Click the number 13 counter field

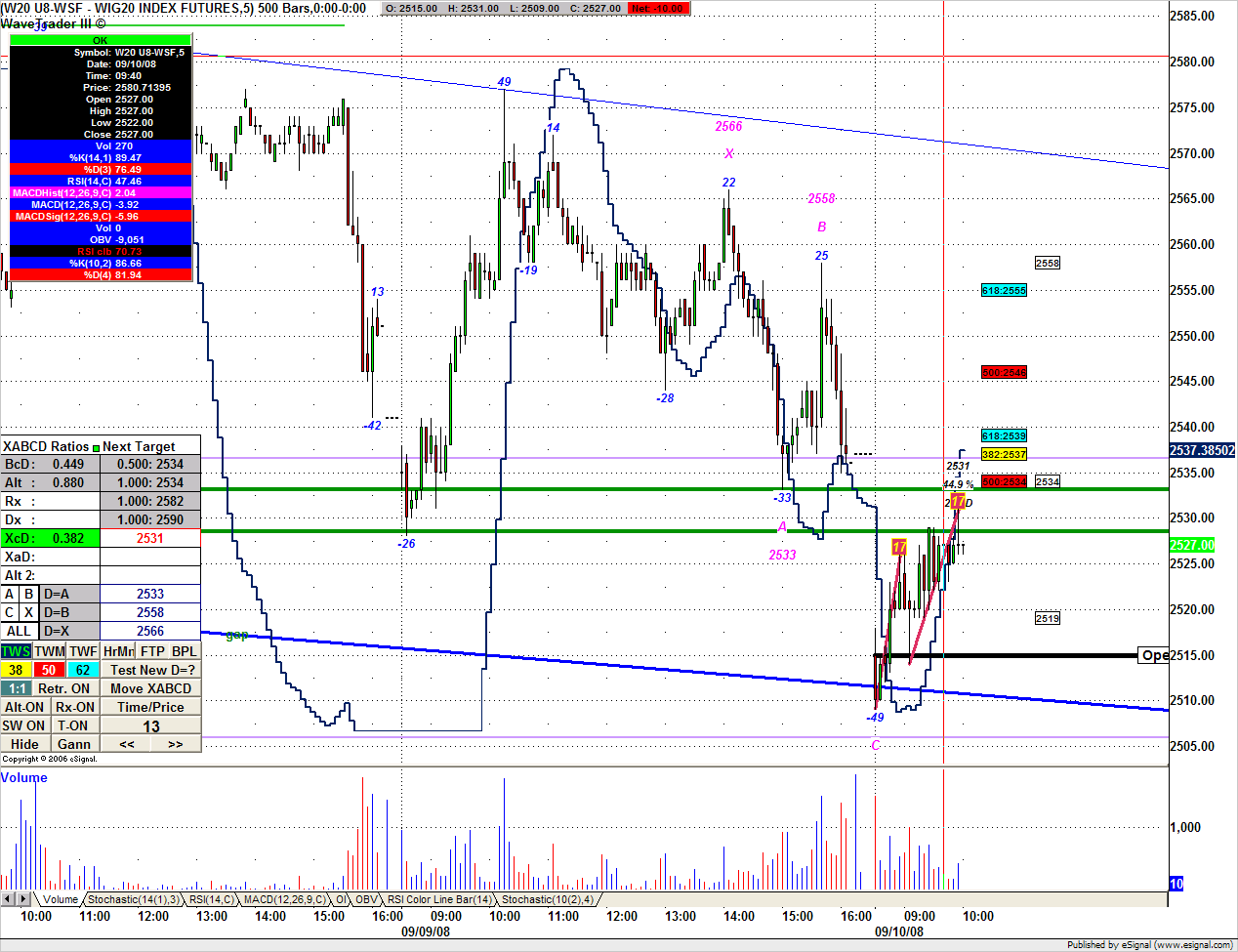click(151, 725)
